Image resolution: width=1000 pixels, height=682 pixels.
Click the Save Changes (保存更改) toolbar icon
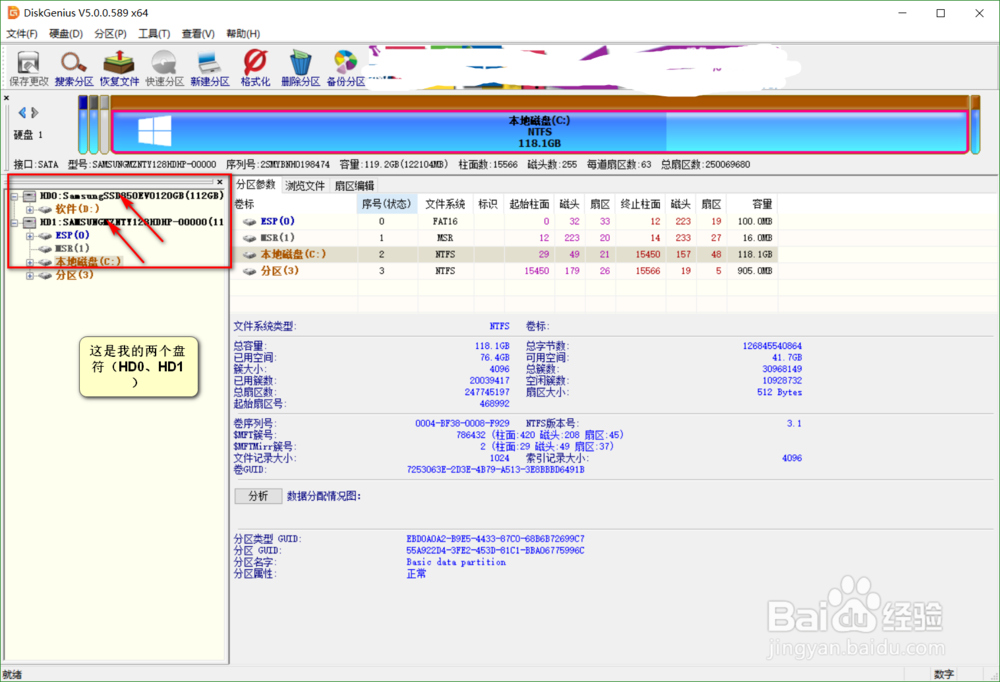29,68
